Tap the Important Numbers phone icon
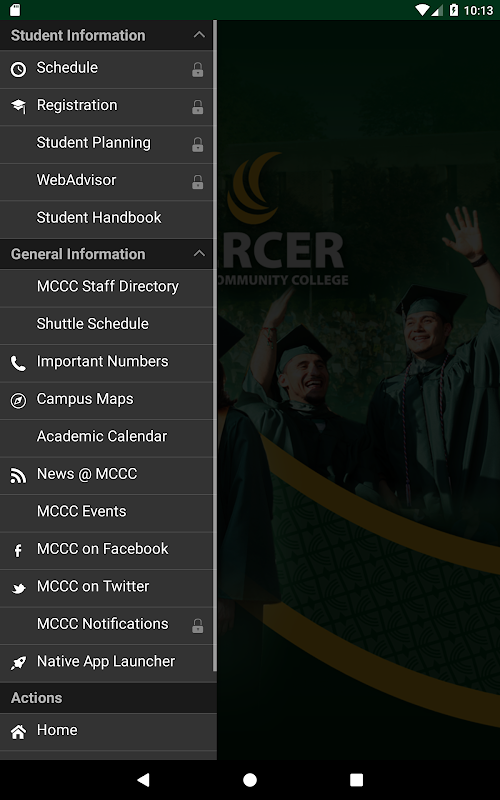This screenshot has width=500, height=800. point(18,363)
